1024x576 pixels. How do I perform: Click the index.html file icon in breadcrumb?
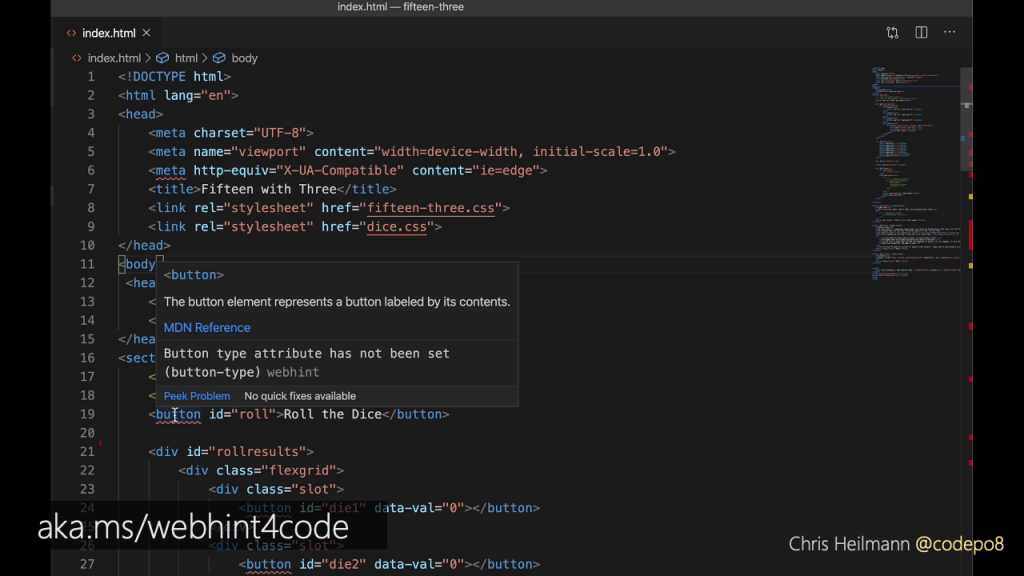pyautogui.click(x=76, y=58)
